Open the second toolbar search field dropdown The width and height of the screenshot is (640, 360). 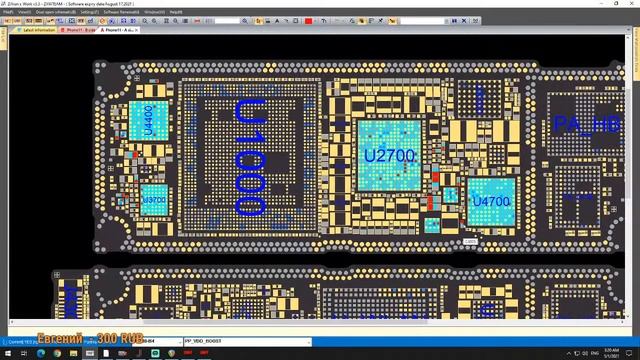(x=446, y=21)
